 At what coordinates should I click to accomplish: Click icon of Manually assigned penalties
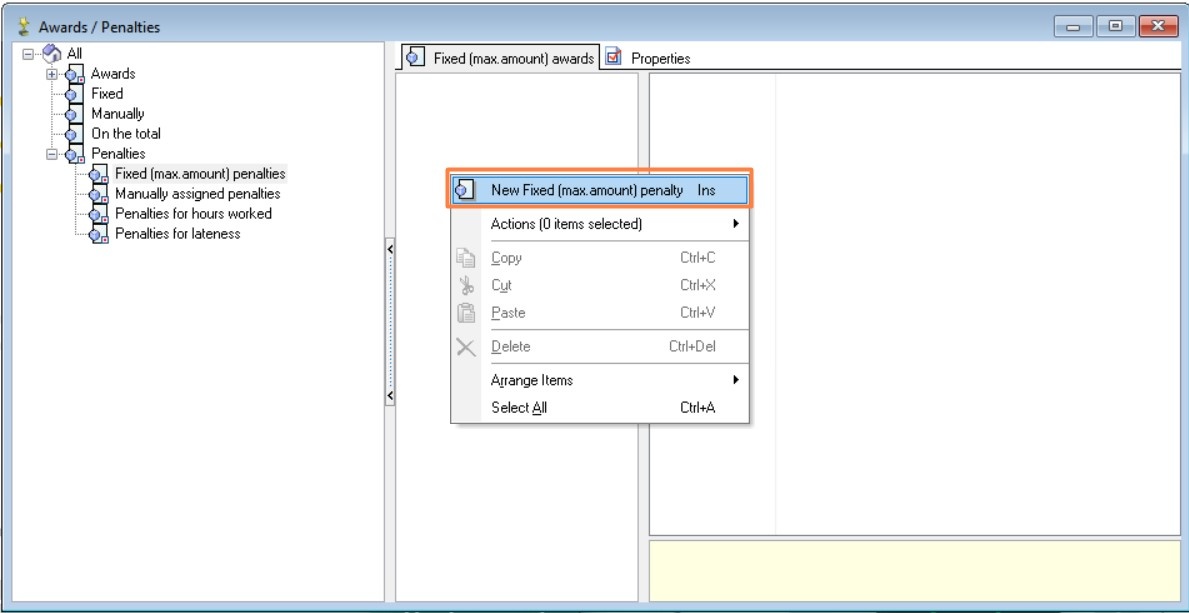[x=99, y=194]
